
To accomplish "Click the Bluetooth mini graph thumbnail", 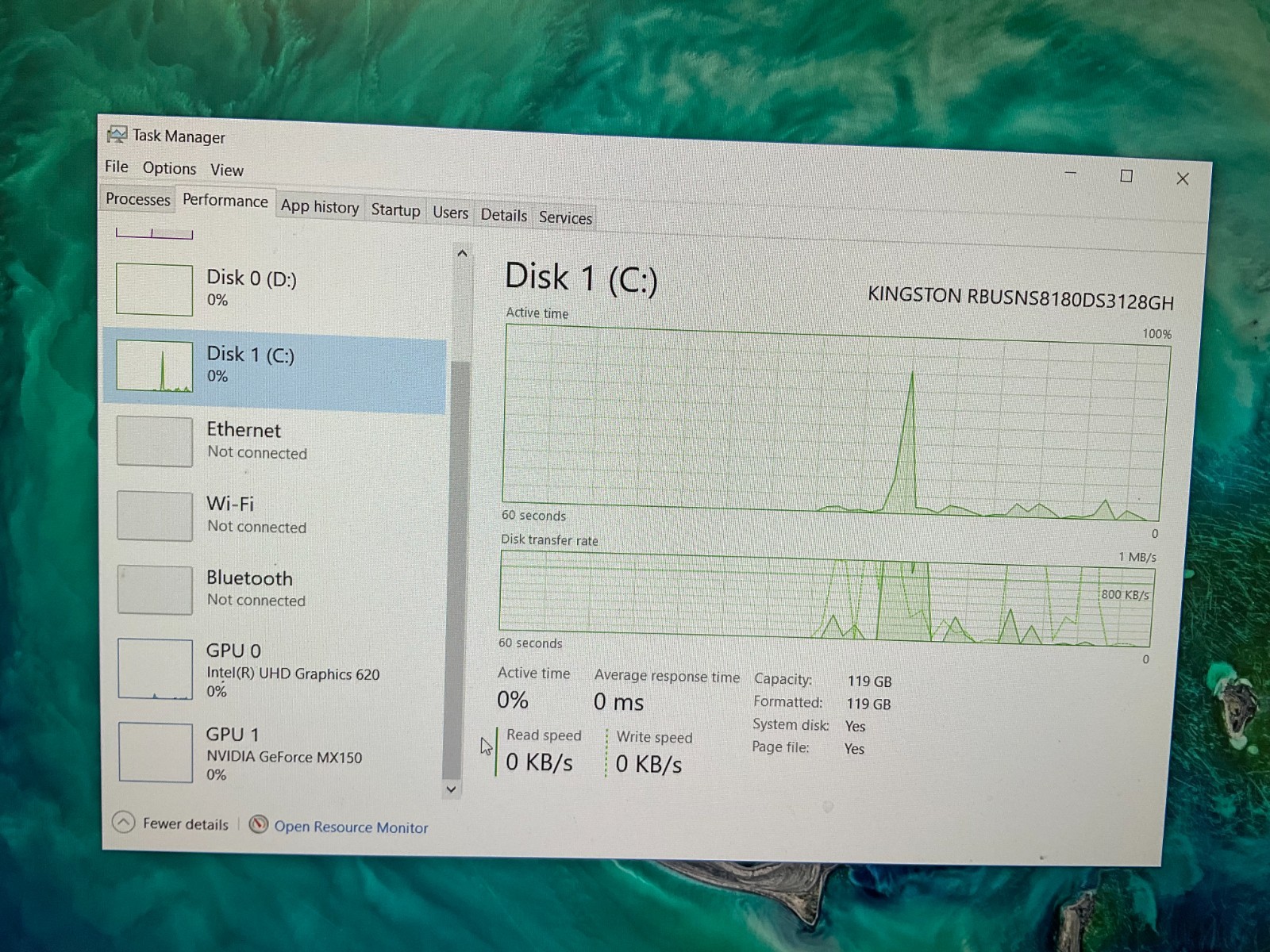I will click(x=155, y=589).
